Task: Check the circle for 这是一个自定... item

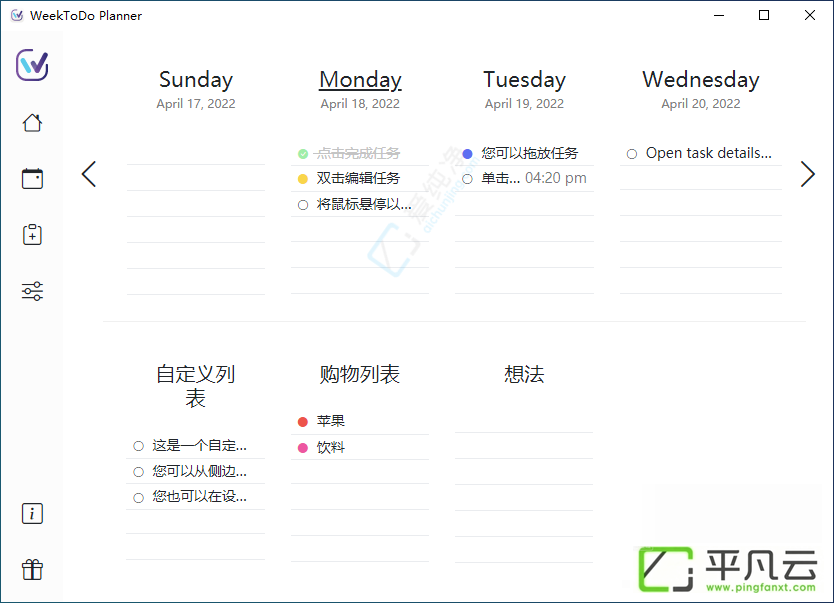Action: pyautogui.click(x=139, y=446)
